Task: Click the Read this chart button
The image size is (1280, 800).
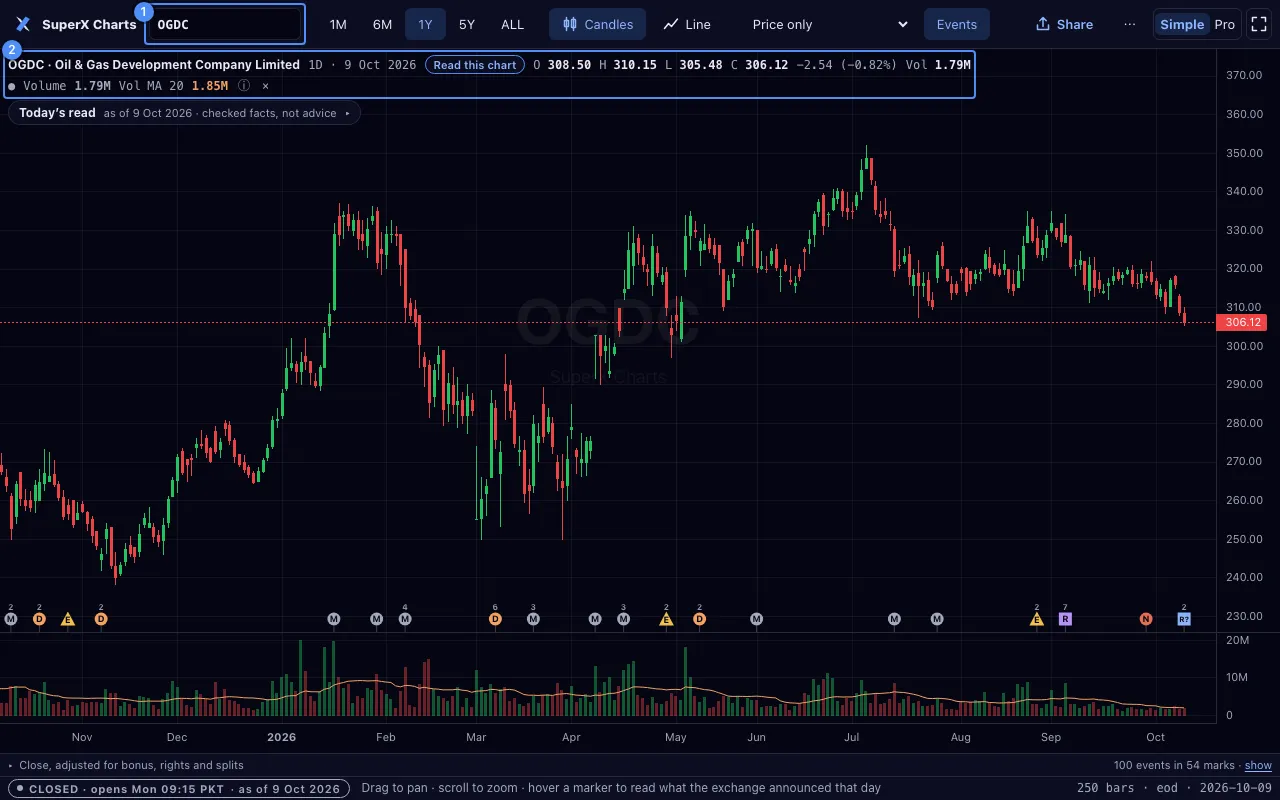Action: [475, 65]
